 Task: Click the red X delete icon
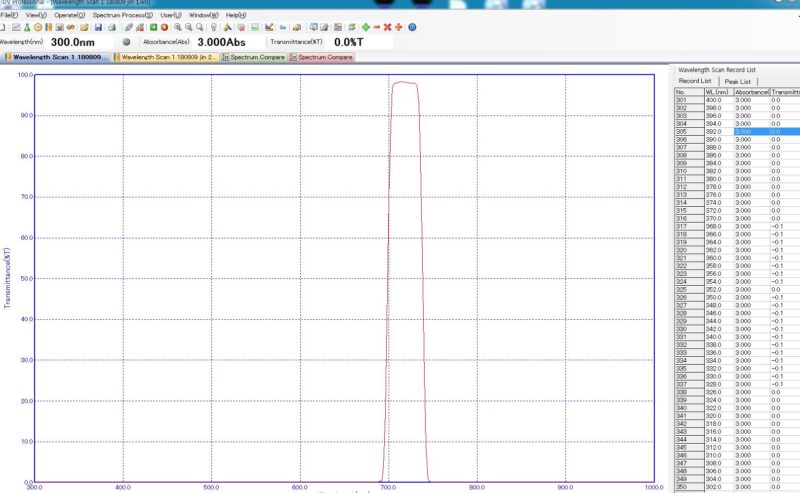tap(387, 27)
